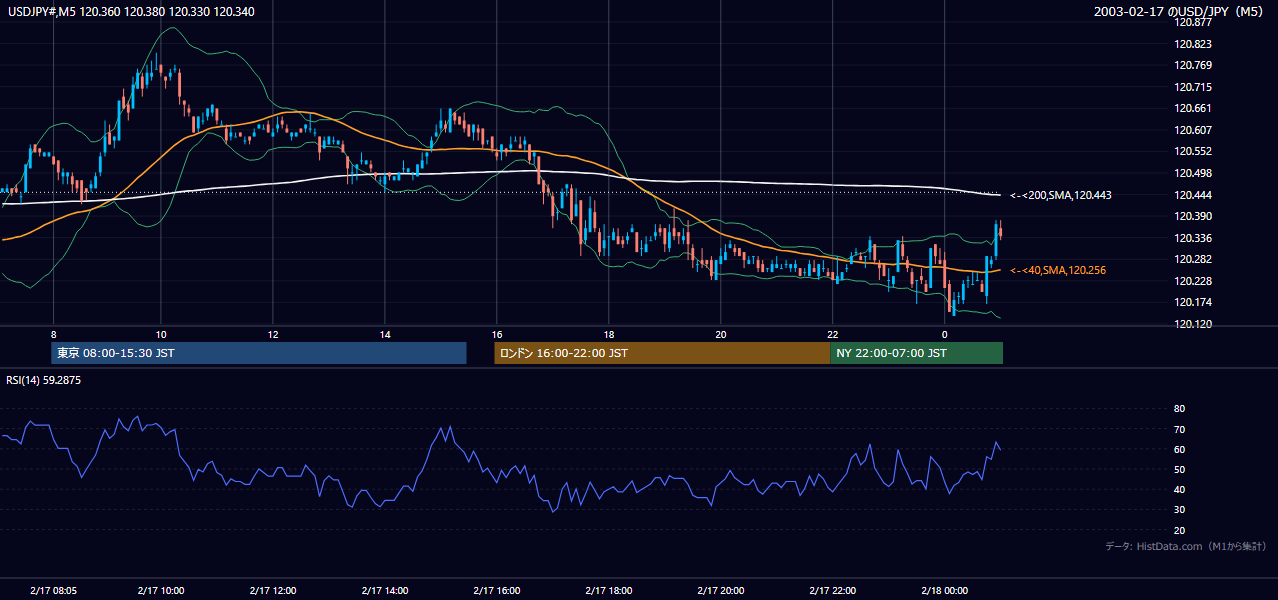Image resolution: width=1278 pixels, height=600 pixels.
Task: Click hour 22 on the chart time axis
Action: [833, 334]
